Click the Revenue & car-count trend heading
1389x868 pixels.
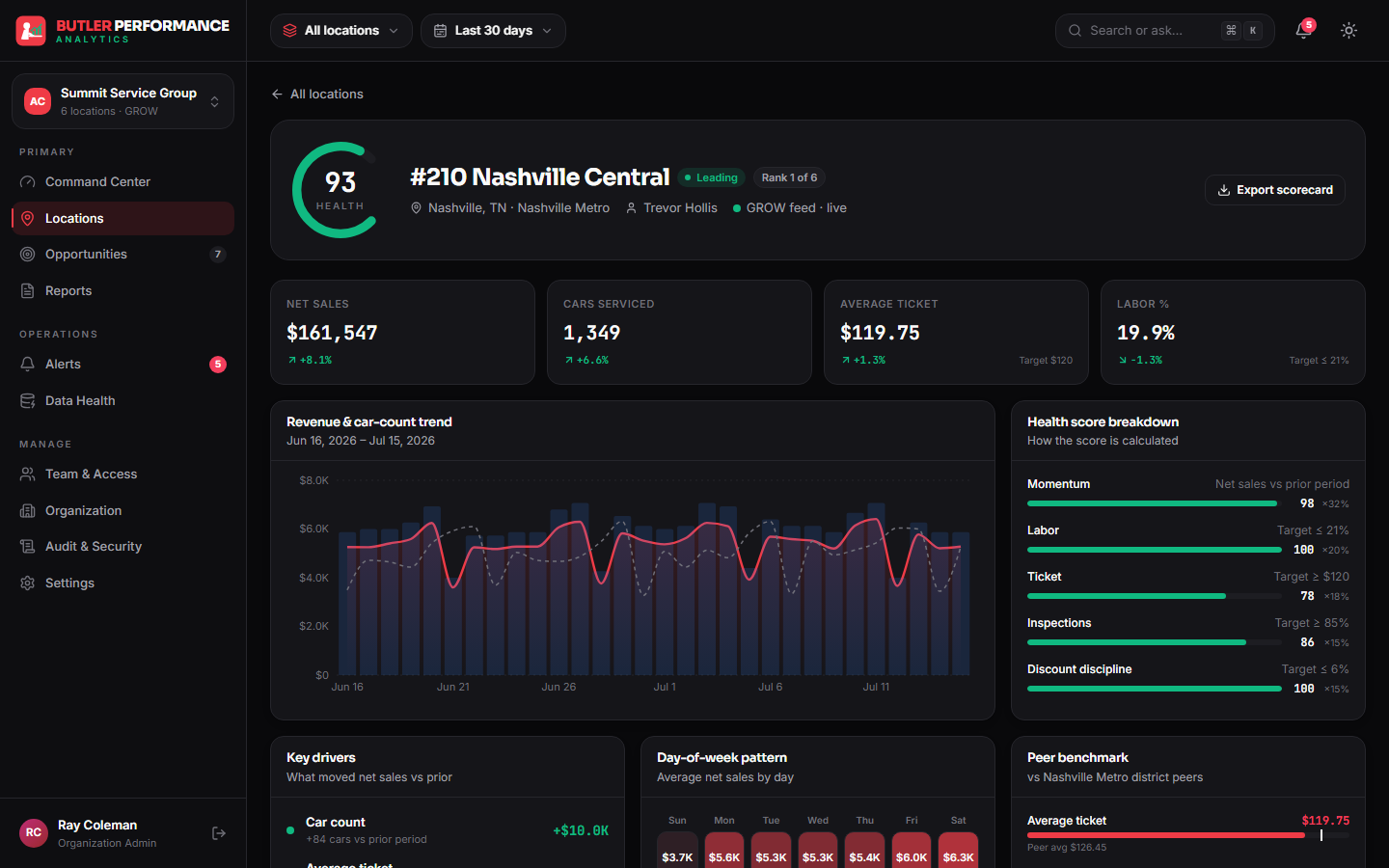point(369,422)
